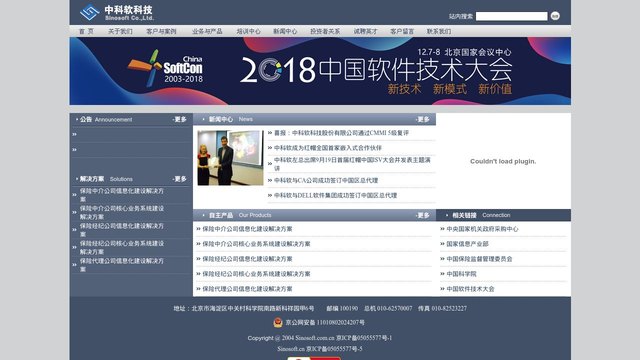This screenshot has width=640, height=360.
Task: Click the round search submit button
Action: tap(555, 16)
